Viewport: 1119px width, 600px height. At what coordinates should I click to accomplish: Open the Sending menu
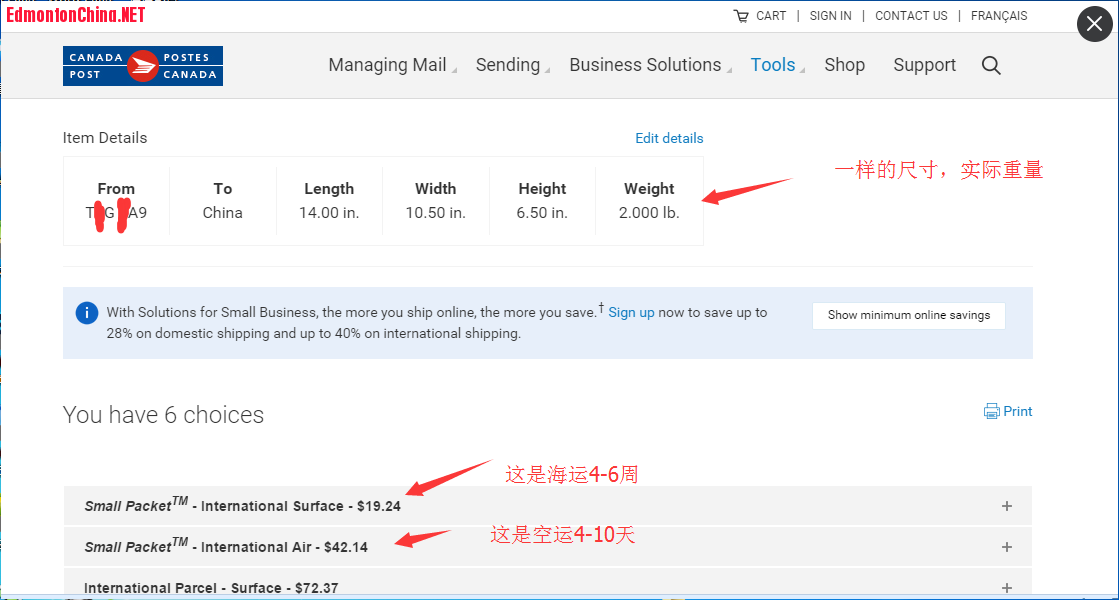coord(508,65)
